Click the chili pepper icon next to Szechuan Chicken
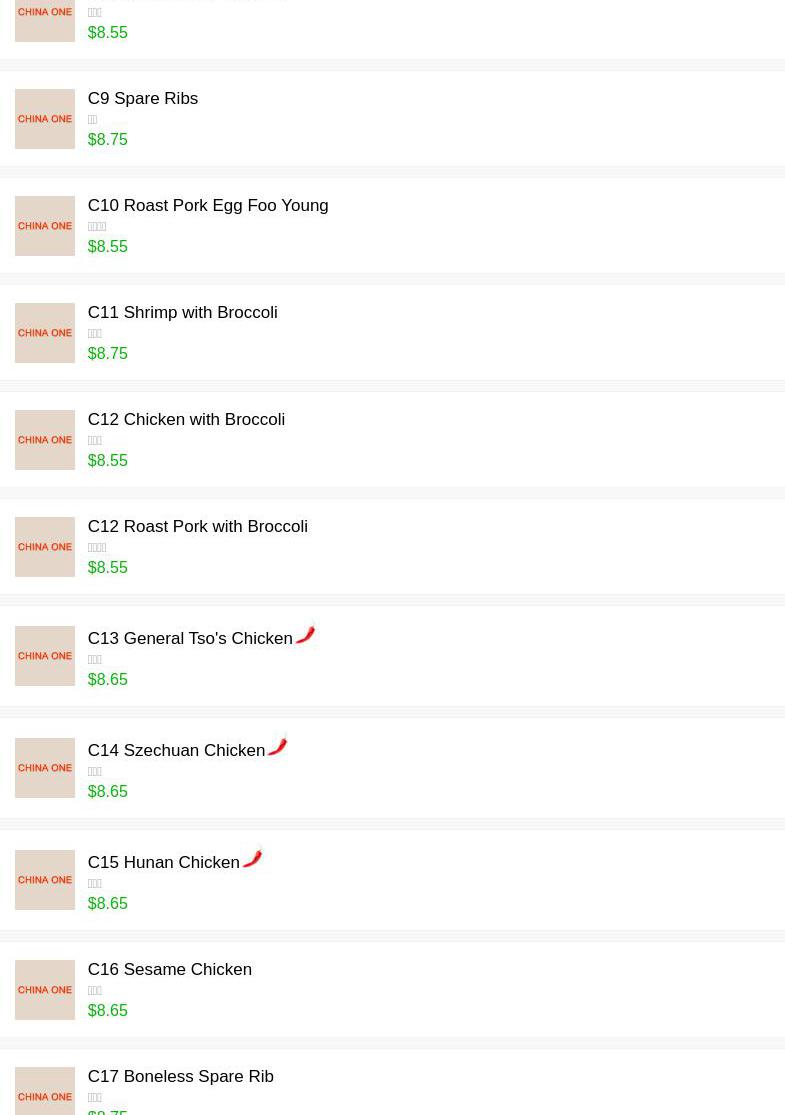Viewport: 785px width, 1115px height. (x=277, y=746)
